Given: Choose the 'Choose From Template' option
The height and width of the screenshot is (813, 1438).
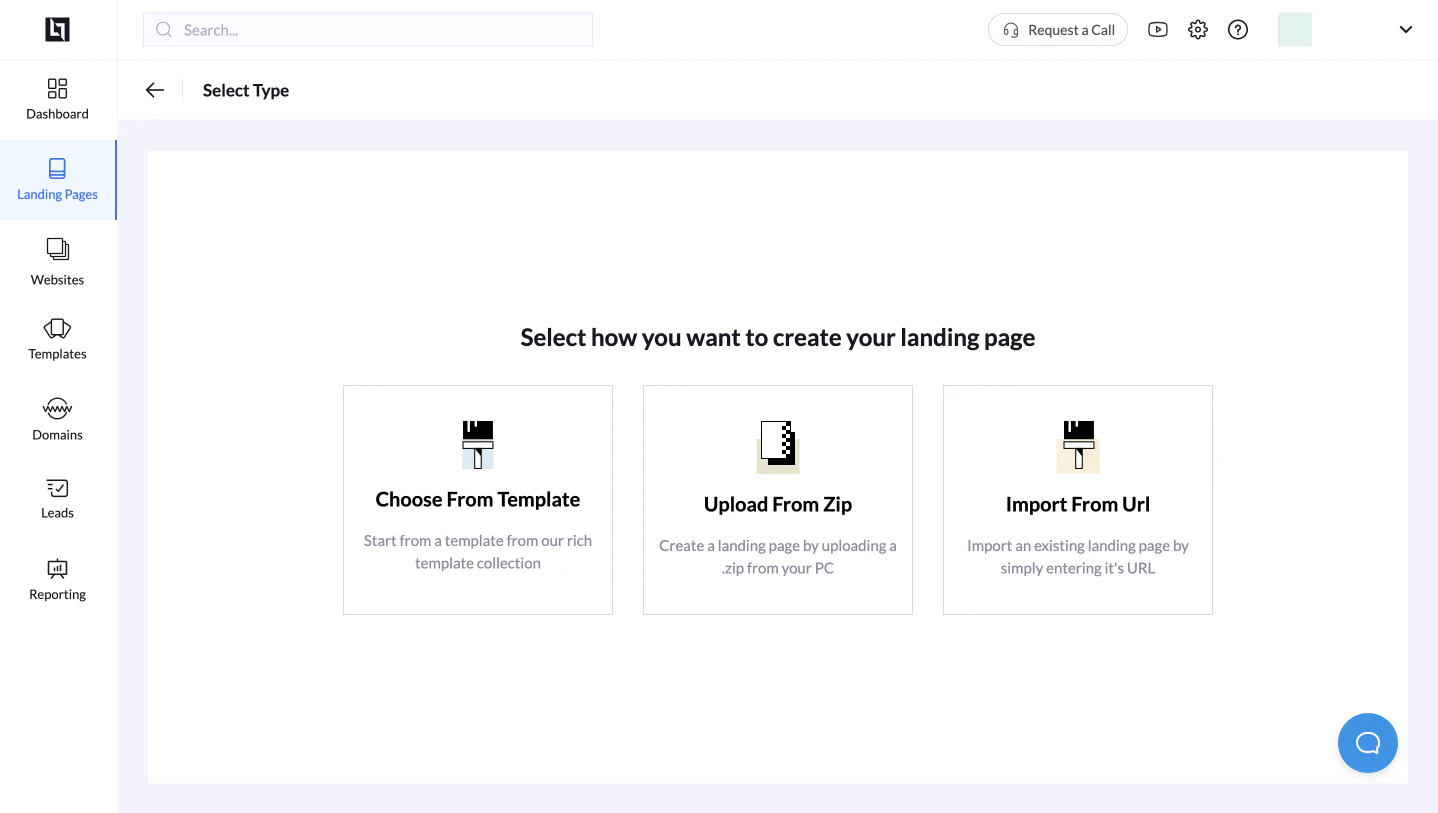Looking at the screenshot, I should point(477,499).
